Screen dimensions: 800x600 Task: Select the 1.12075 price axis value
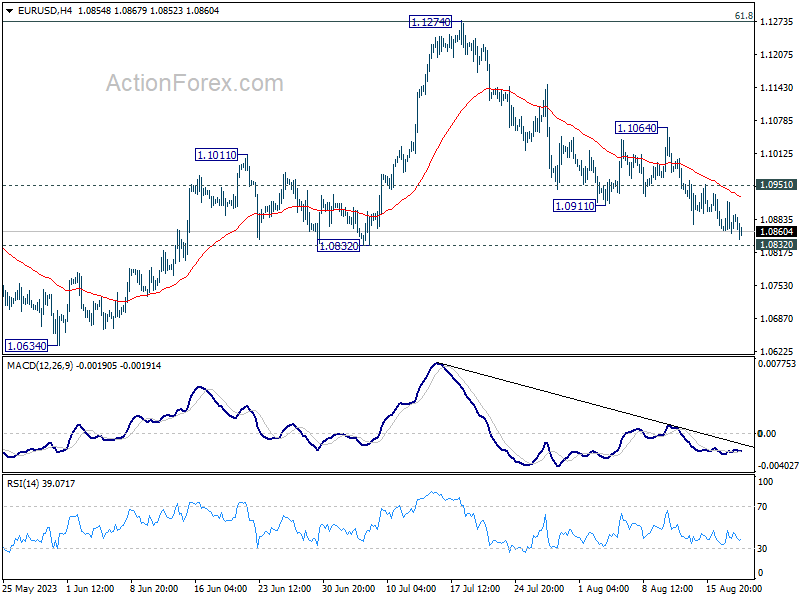pyautogui.click(x=777, y=55)
